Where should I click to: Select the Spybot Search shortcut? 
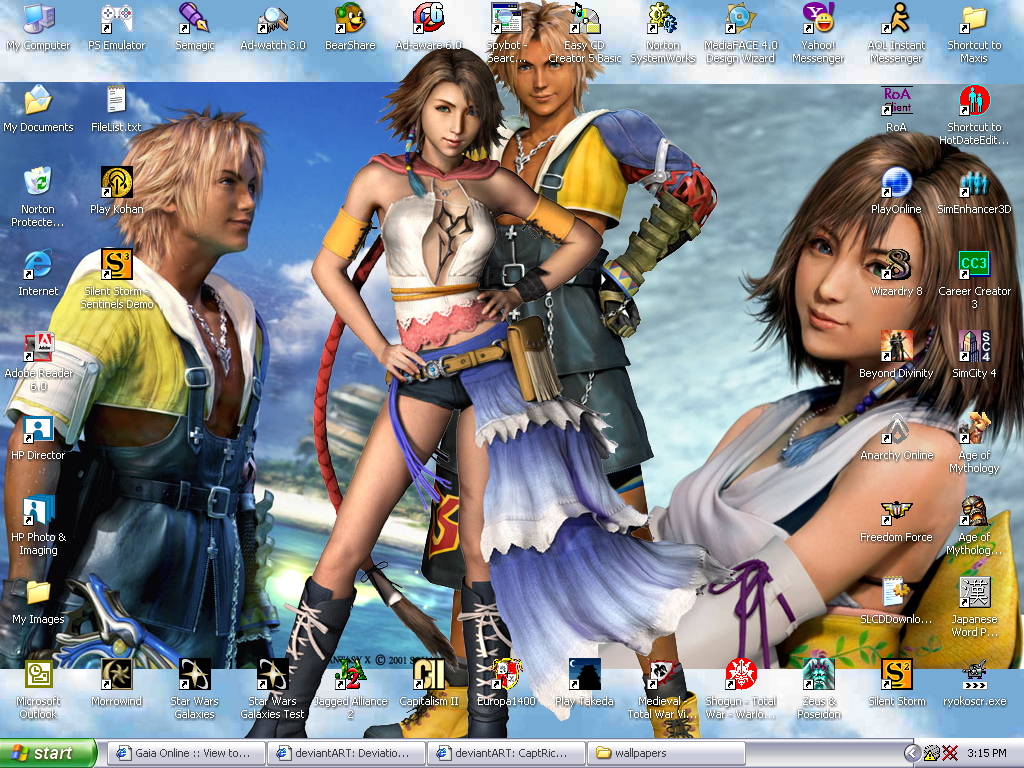click(x=506, y=33)
